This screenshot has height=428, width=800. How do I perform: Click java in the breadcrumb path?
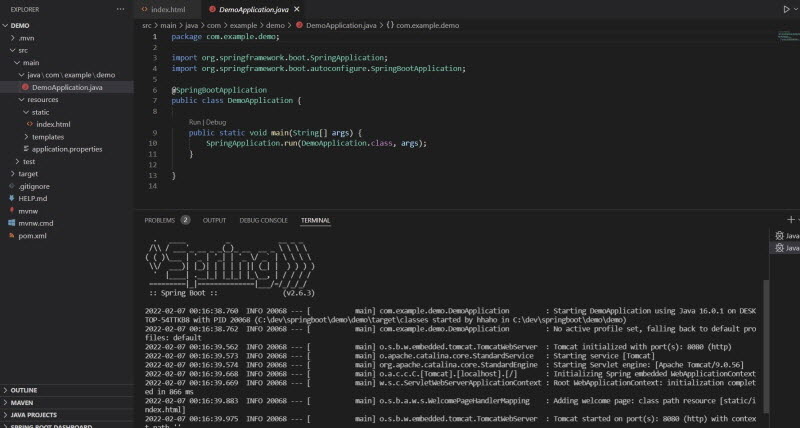coord(192,26)
